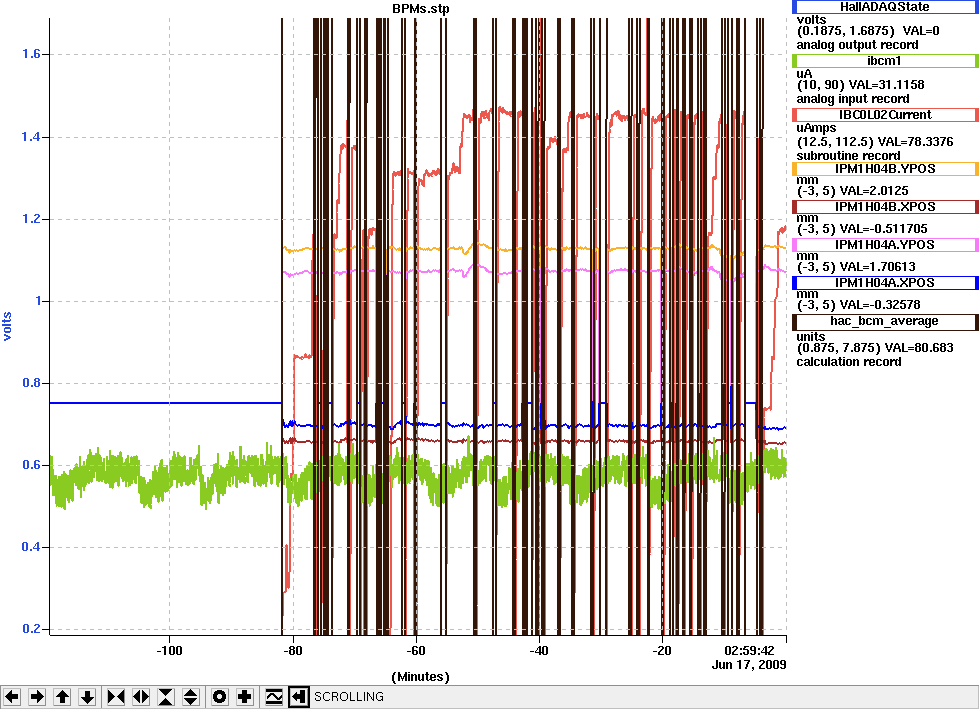Image resolution: width=979 pixels, height=709 pixels.
Task: Toggle the scroll mode arrow button
Action: pos(299,697)
